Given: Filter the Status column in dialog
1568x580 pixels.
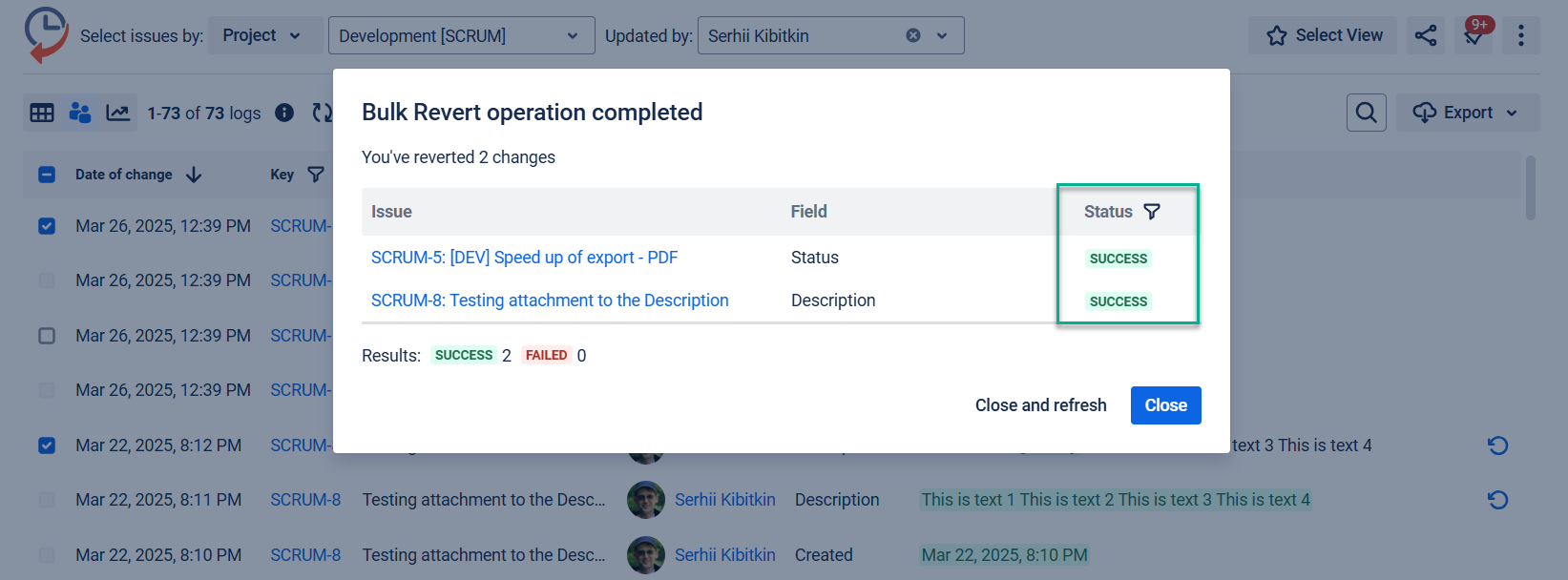Looking at the screenshot, I should [x=1152, y=212].
